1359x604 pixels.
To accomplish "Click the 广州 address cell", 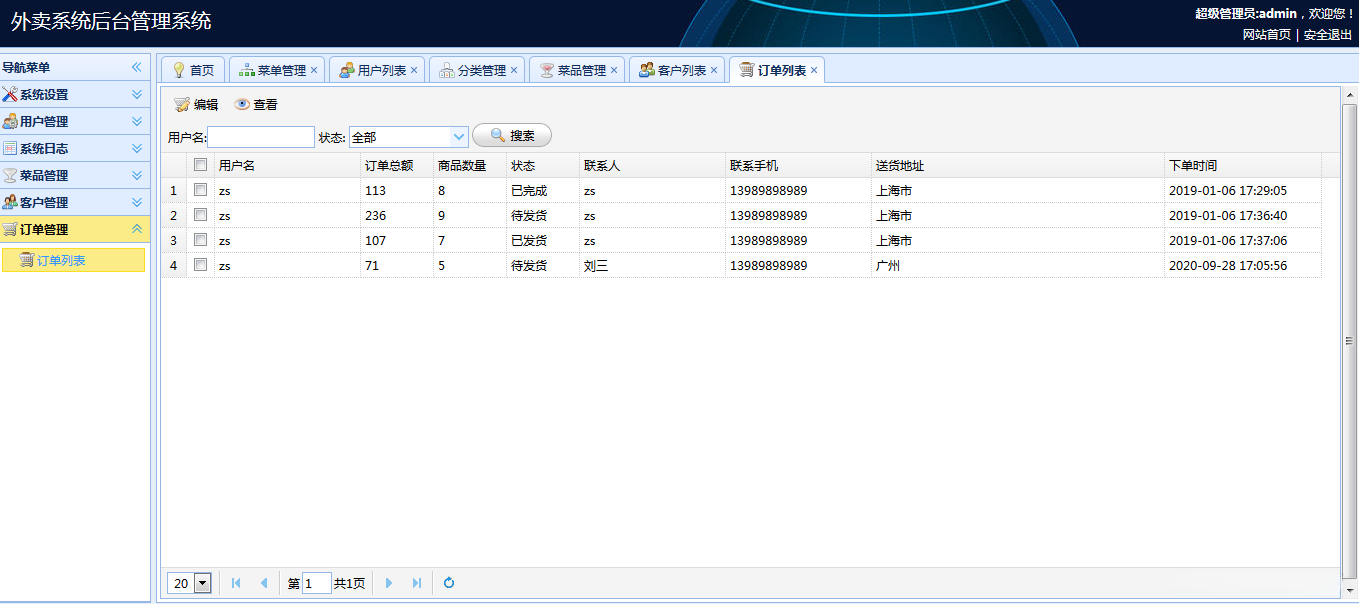I will (x=1018, y=265).
